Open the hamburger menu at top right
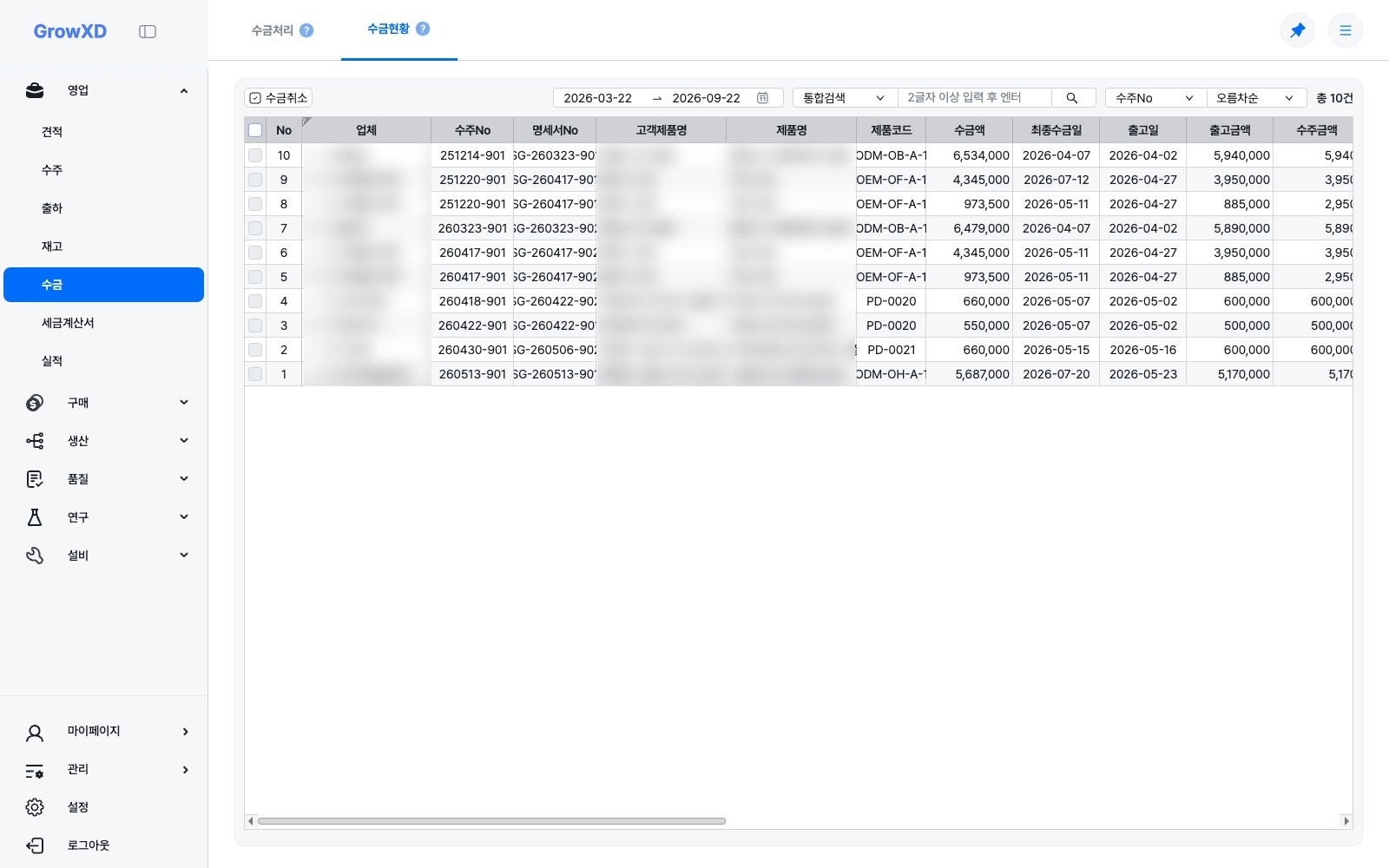1389x868 pixels. [x=1345, y=30]
